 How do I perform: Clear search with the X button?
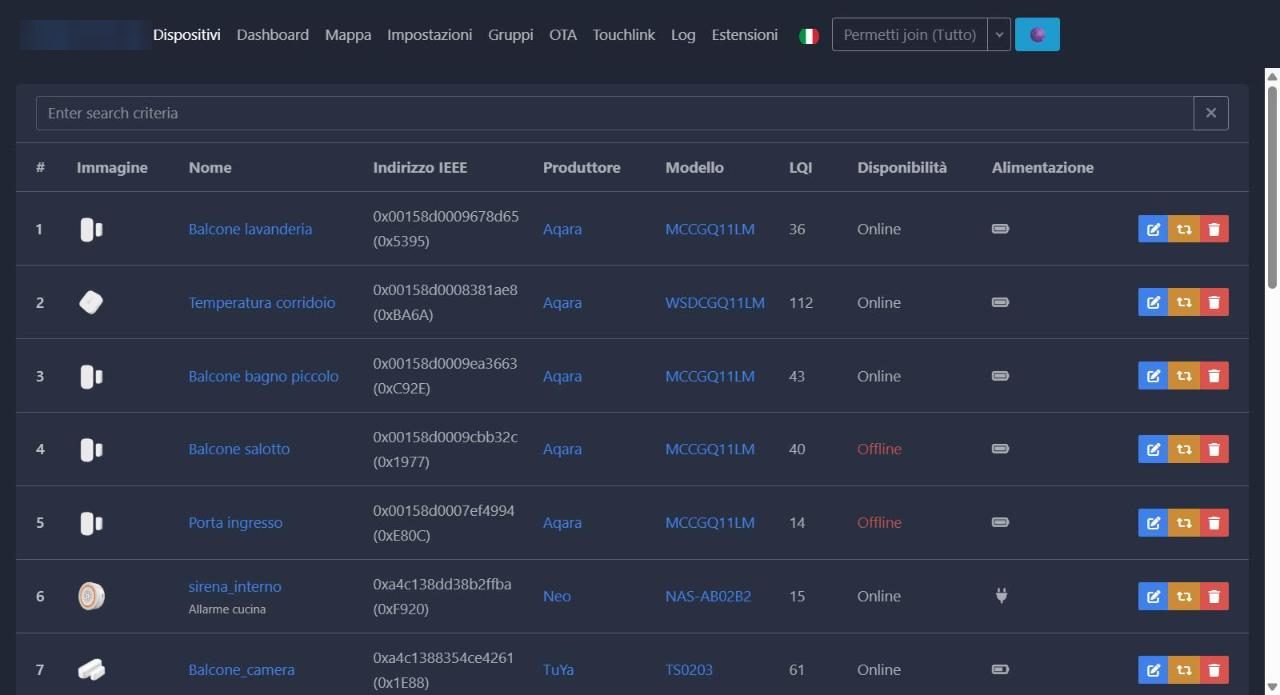point(1211,113)
